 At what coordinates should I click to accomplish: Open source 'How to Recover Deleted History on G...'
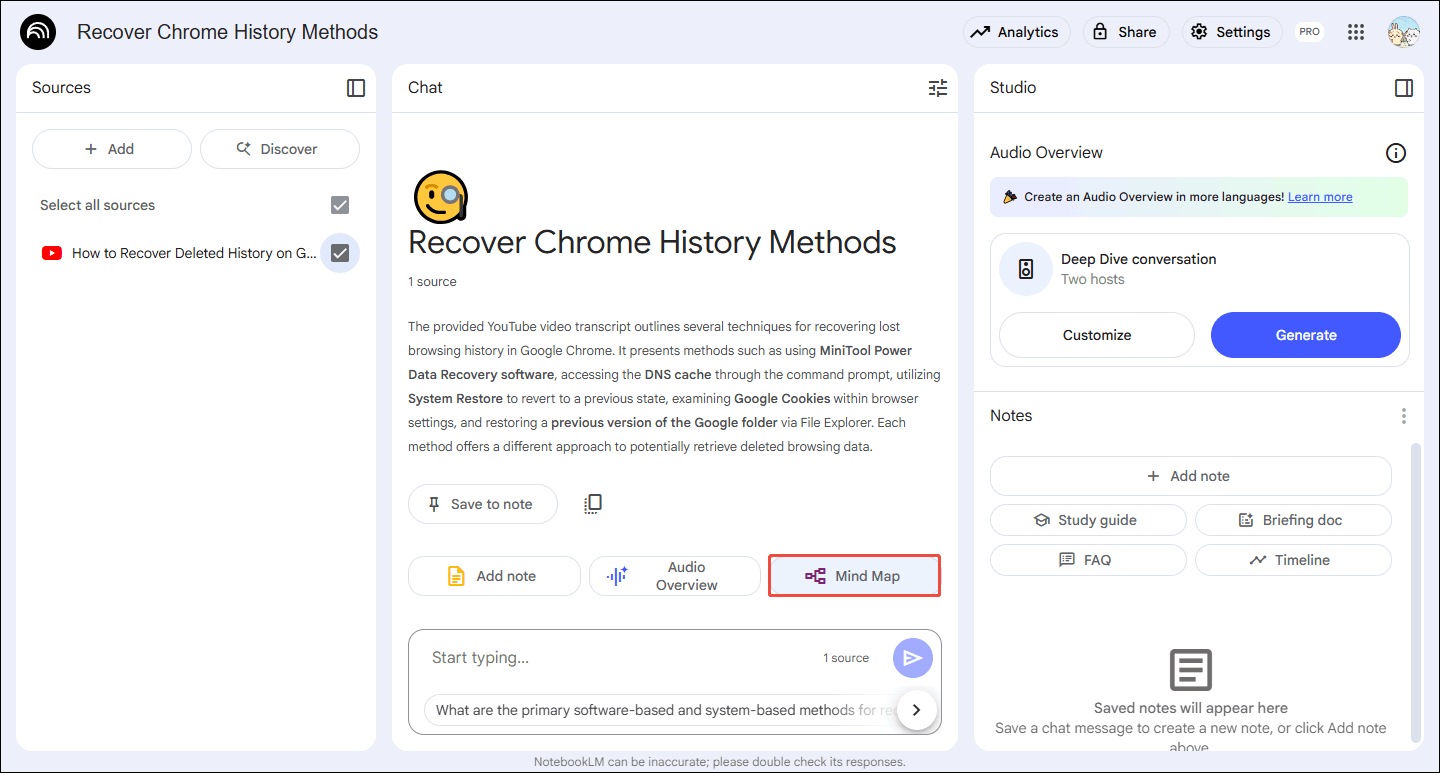point(195,253)
